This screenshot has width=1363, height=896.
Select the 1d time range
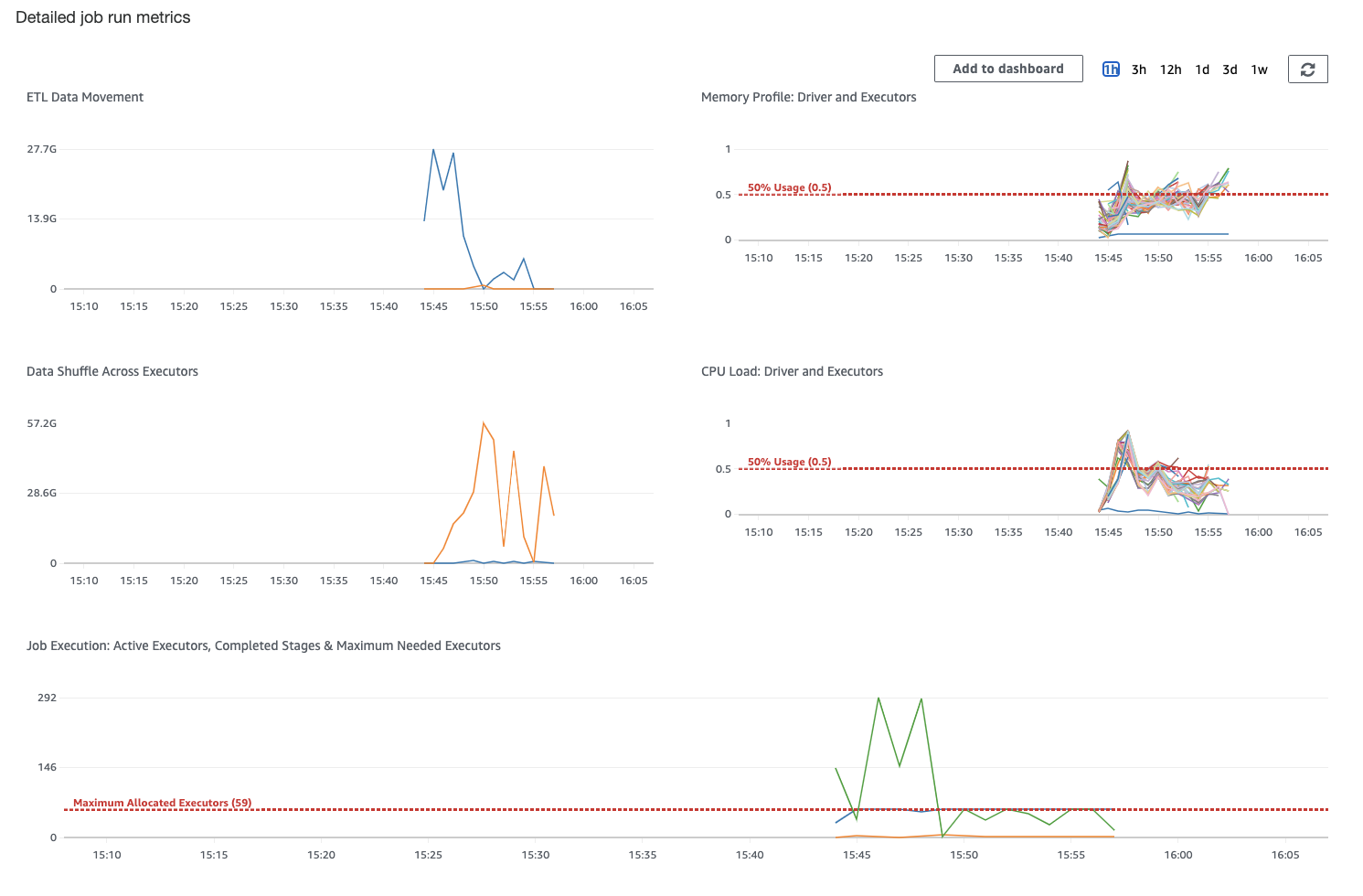coord(1202,69)
